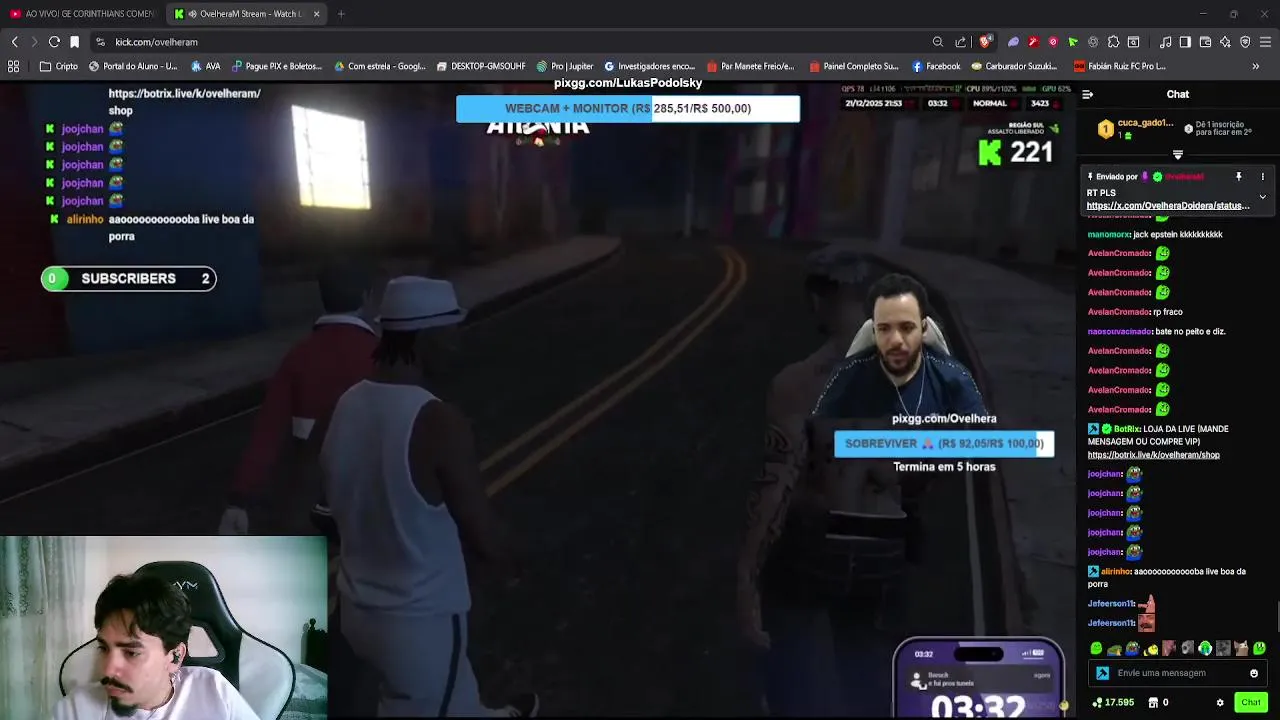Pick the last green blob quick emote
The height and width of the screenshot is (720, 1280).
pyautogui.click(x=1259, y=649)
